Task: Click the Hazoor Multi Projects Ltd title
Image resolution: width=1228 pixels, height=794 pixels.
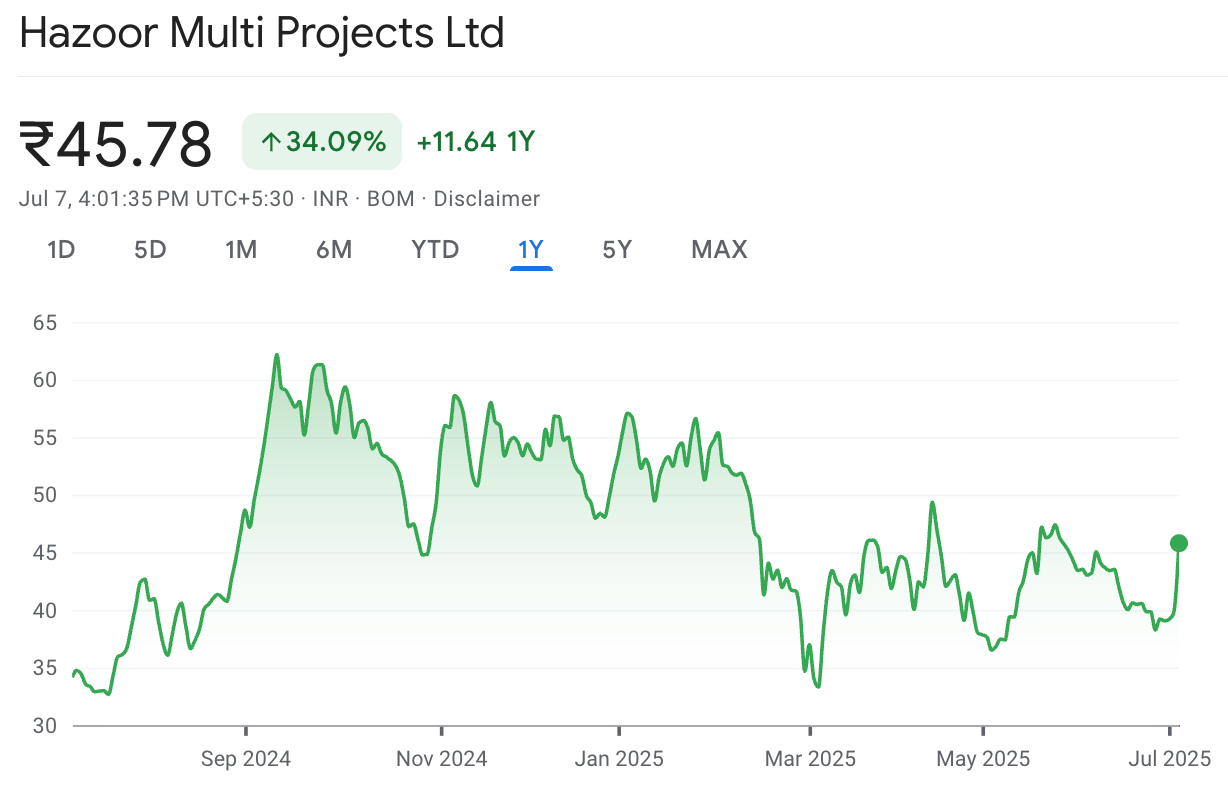Action: [x=262, y=34]
